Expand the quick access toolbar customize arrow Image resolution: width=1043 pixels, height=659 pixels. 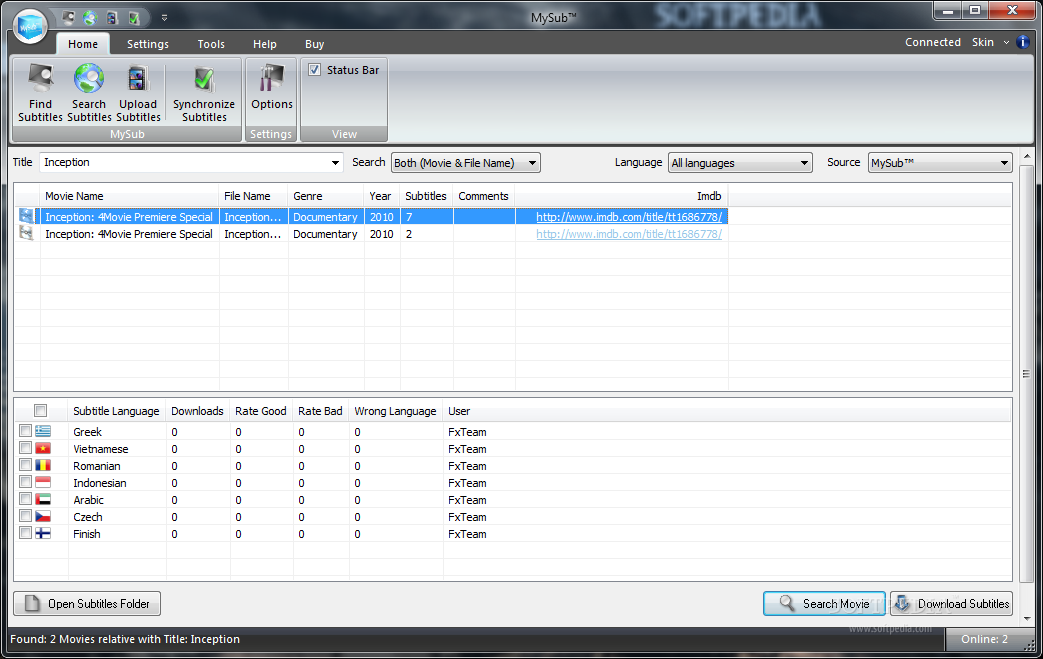coord(164,18)
